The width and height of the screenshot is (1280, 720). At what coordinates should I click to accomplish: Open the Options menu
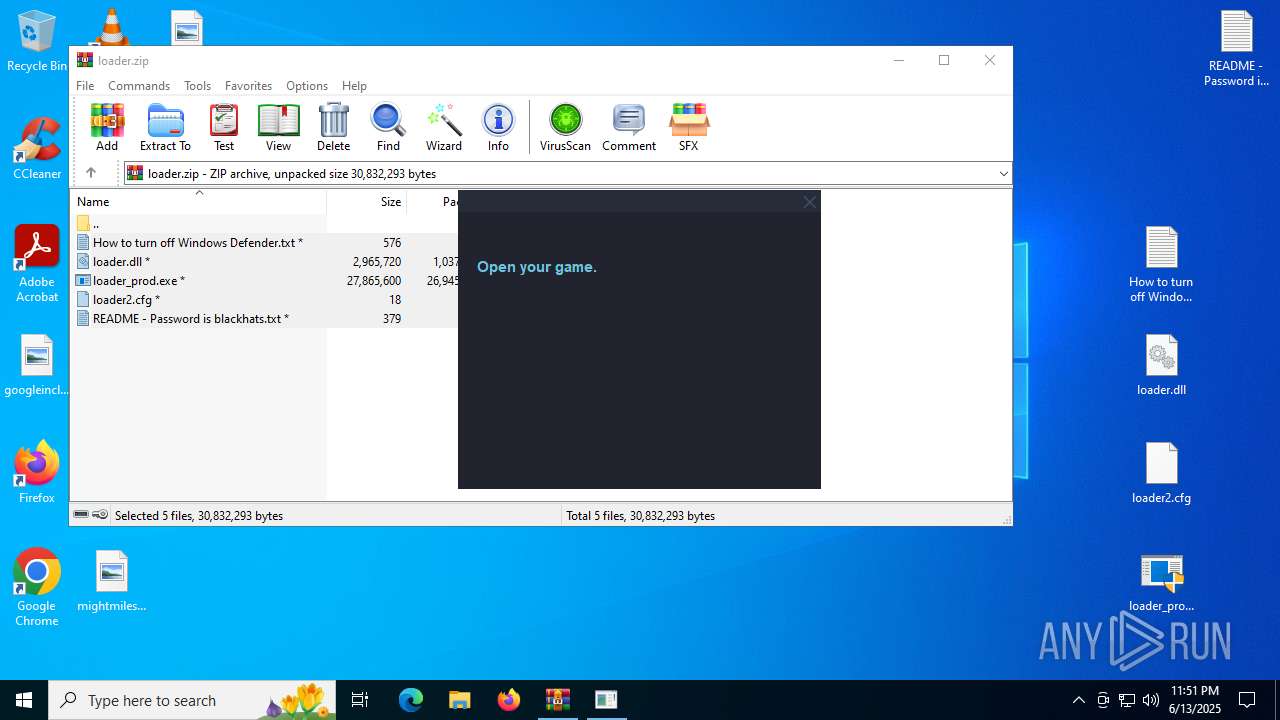(x=307, y=86)
